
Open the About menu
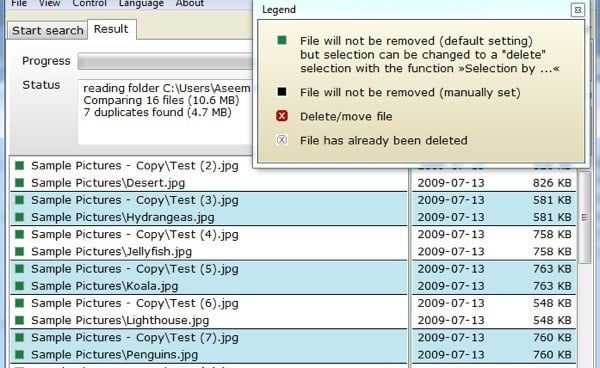point(190,3)
